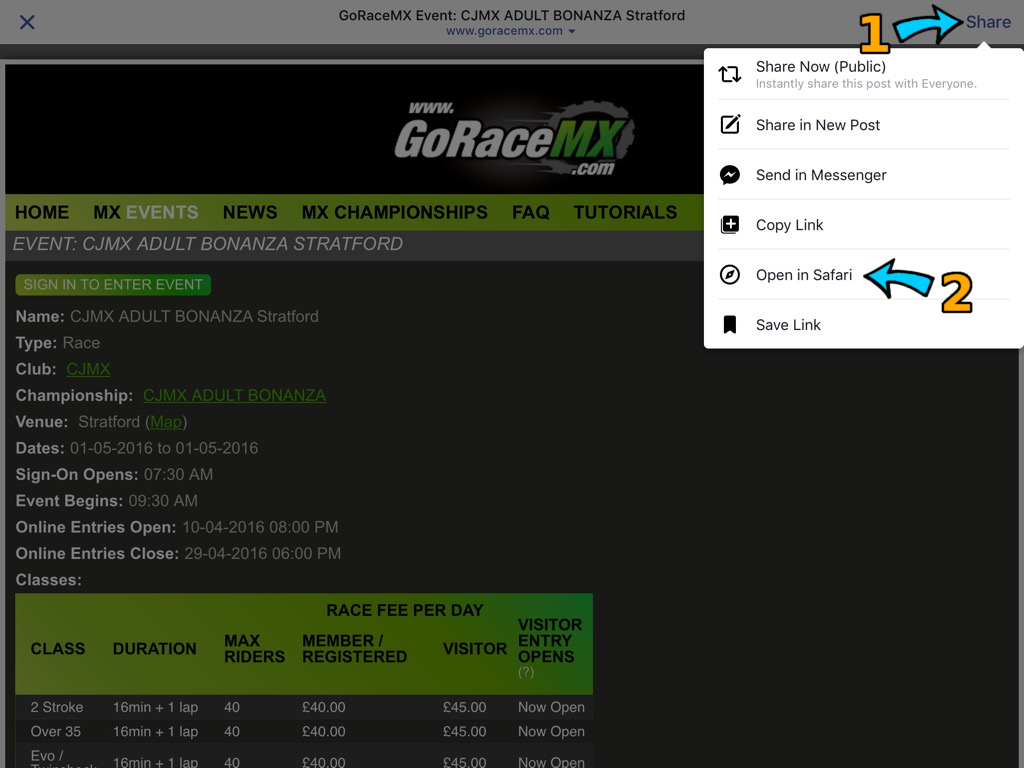Expand the www.goracemx.com URL dropdown arrow
This screenshot has width=1024, height=768.
(572, 31)
